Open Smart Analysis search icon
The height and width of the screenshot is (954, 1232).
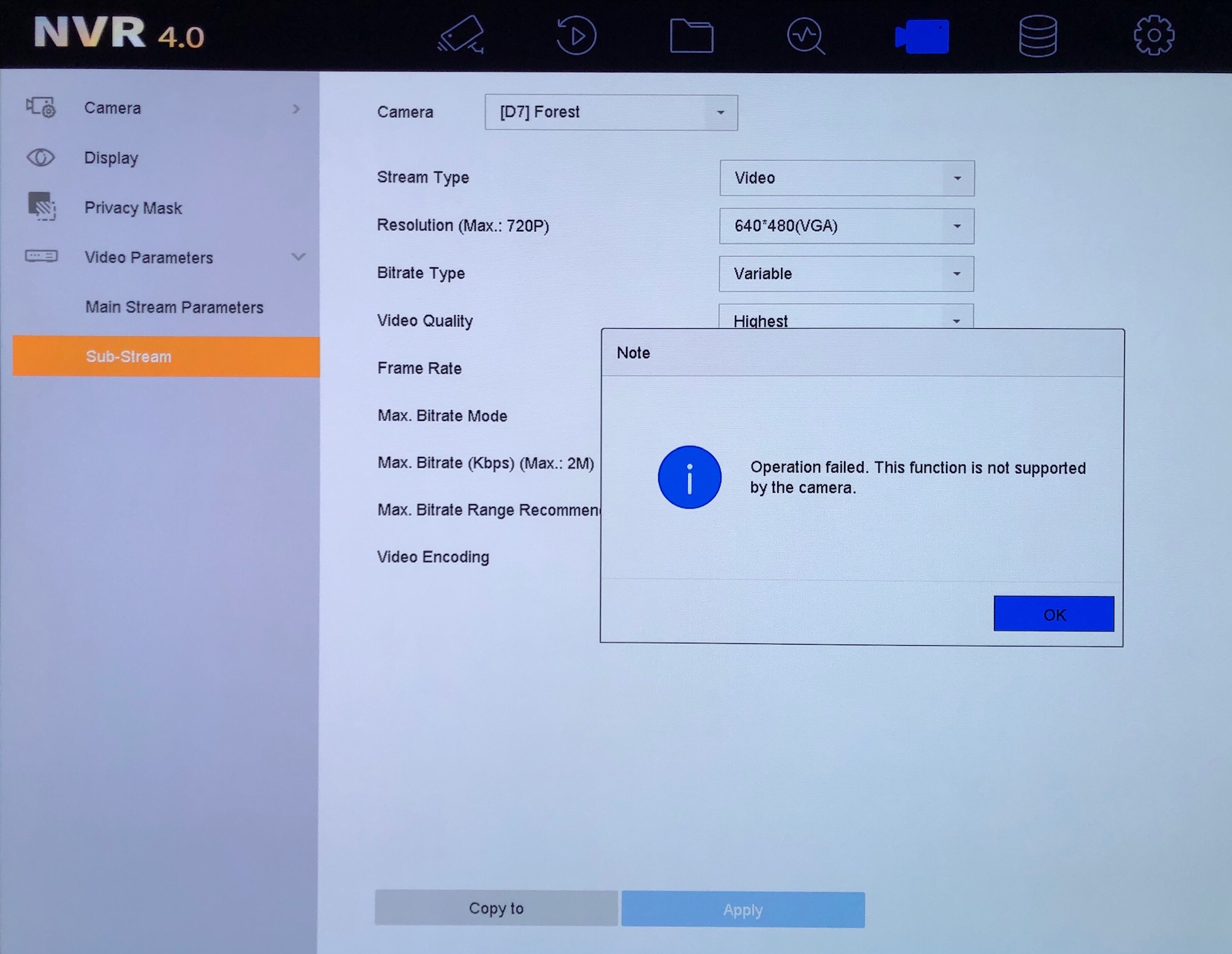click(806, 36)
